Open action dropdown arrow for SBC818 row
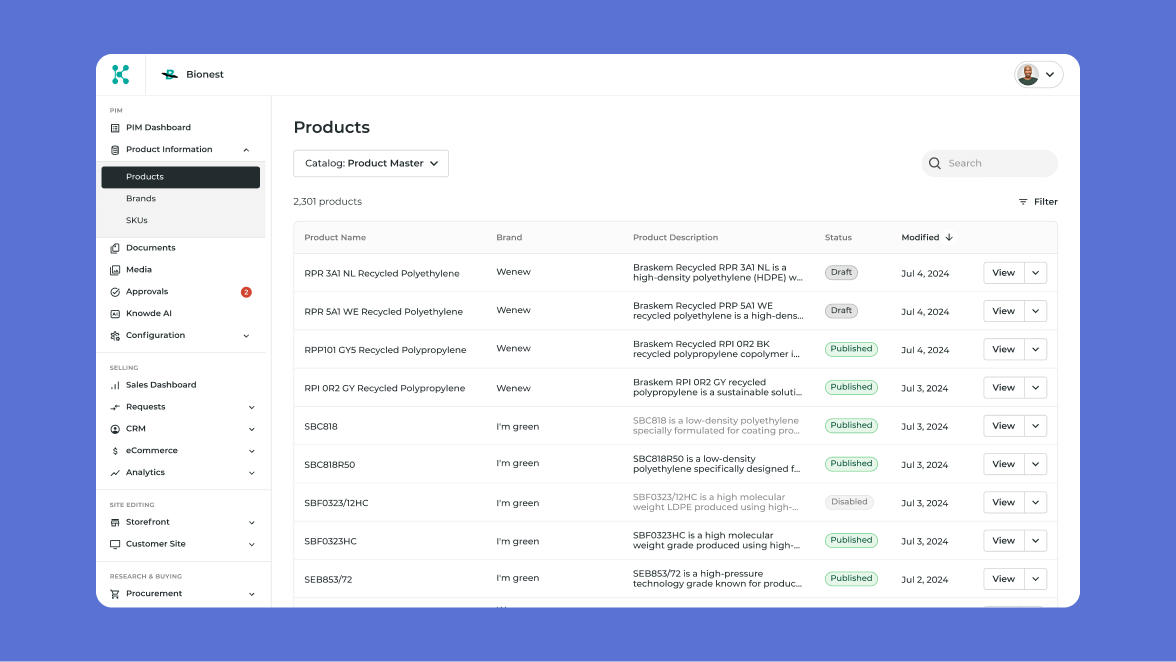Screen dimensions: 1176x662 (x=1035, y=426)
